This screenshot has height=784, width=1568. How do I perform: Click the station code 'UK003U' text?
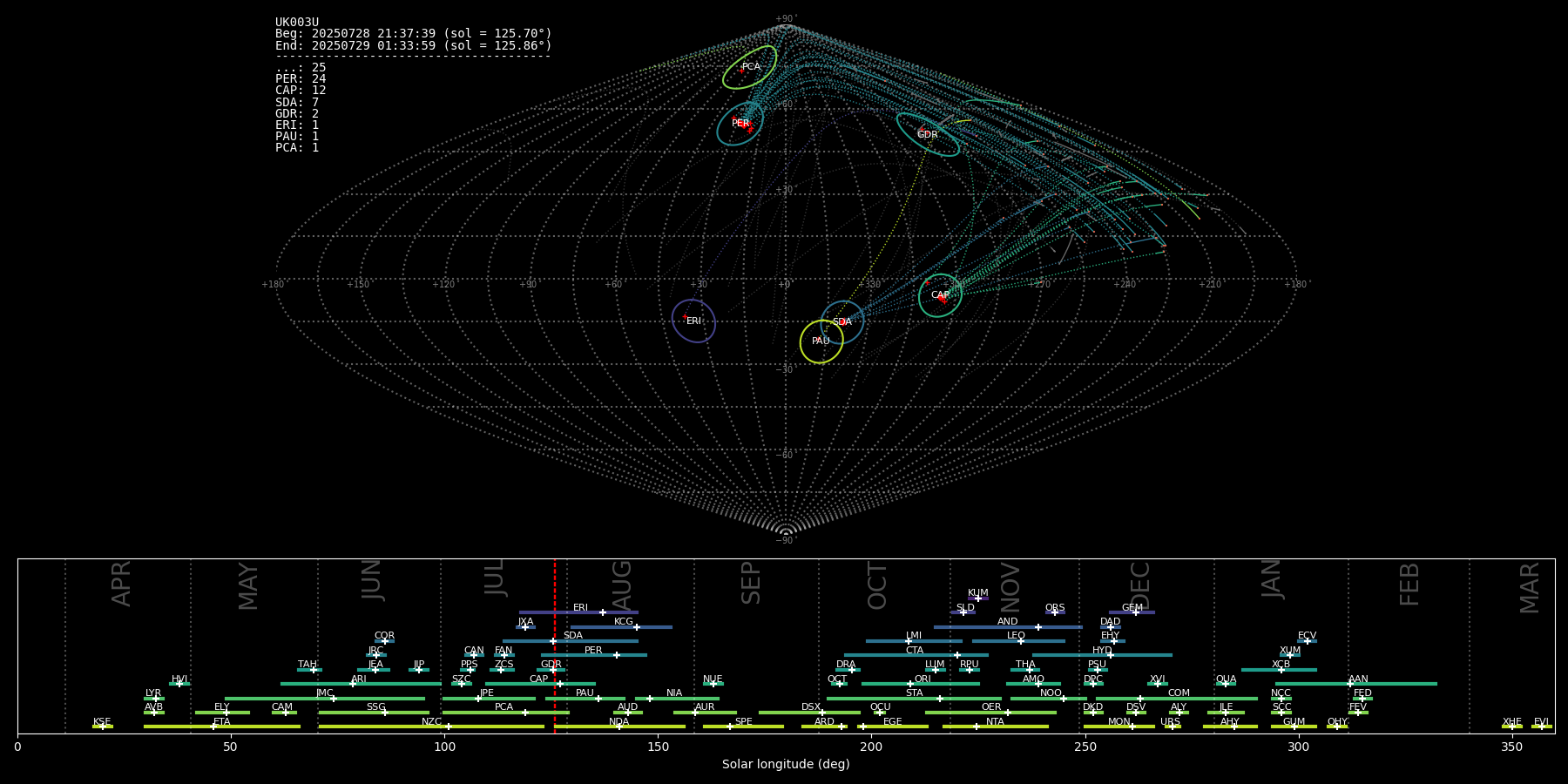pyautogui.click(x=297, y=23)
